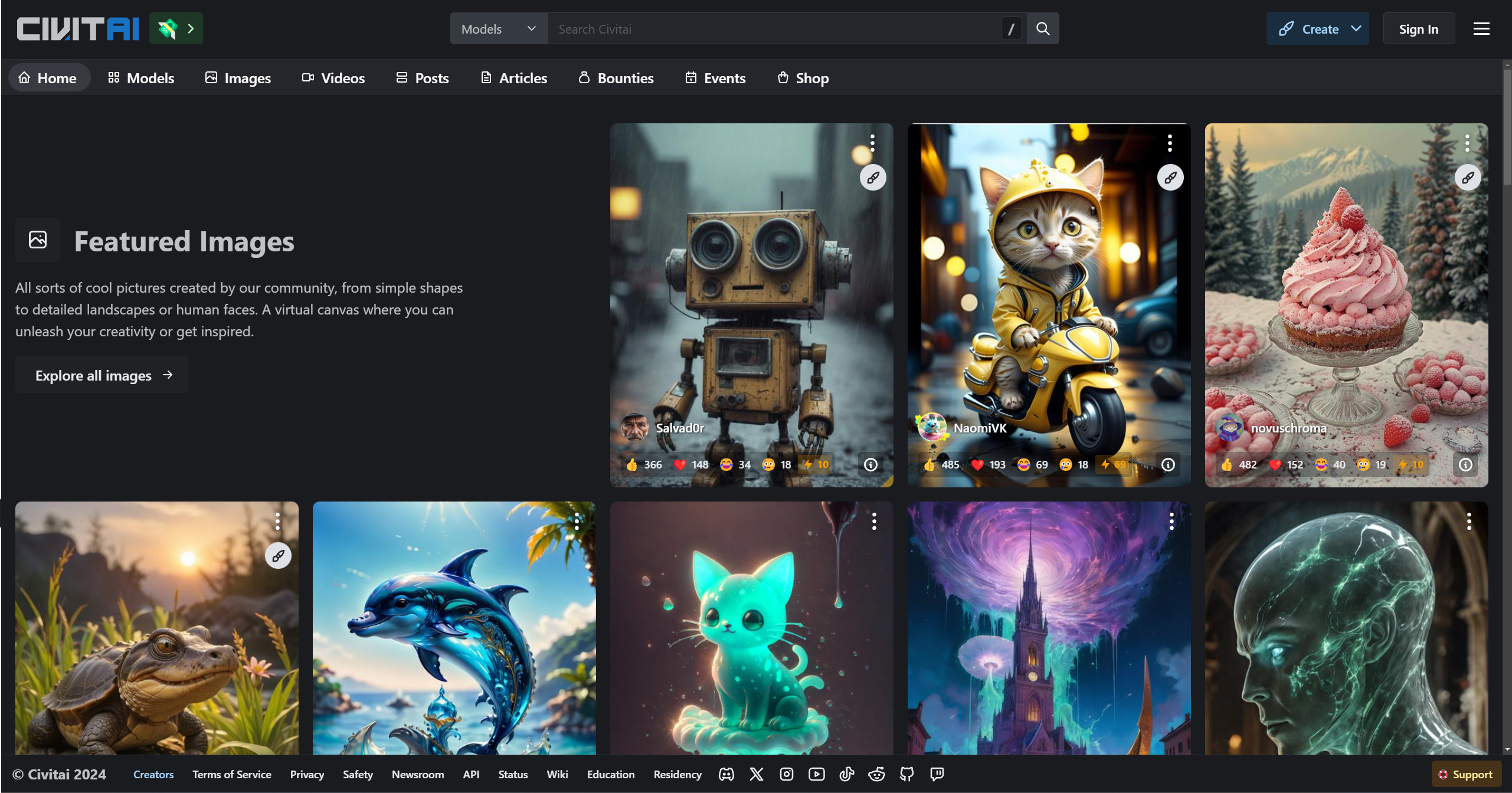1512x793 pixels.
Task: Open GitHub icon in footer
Action: coord(906,774)
